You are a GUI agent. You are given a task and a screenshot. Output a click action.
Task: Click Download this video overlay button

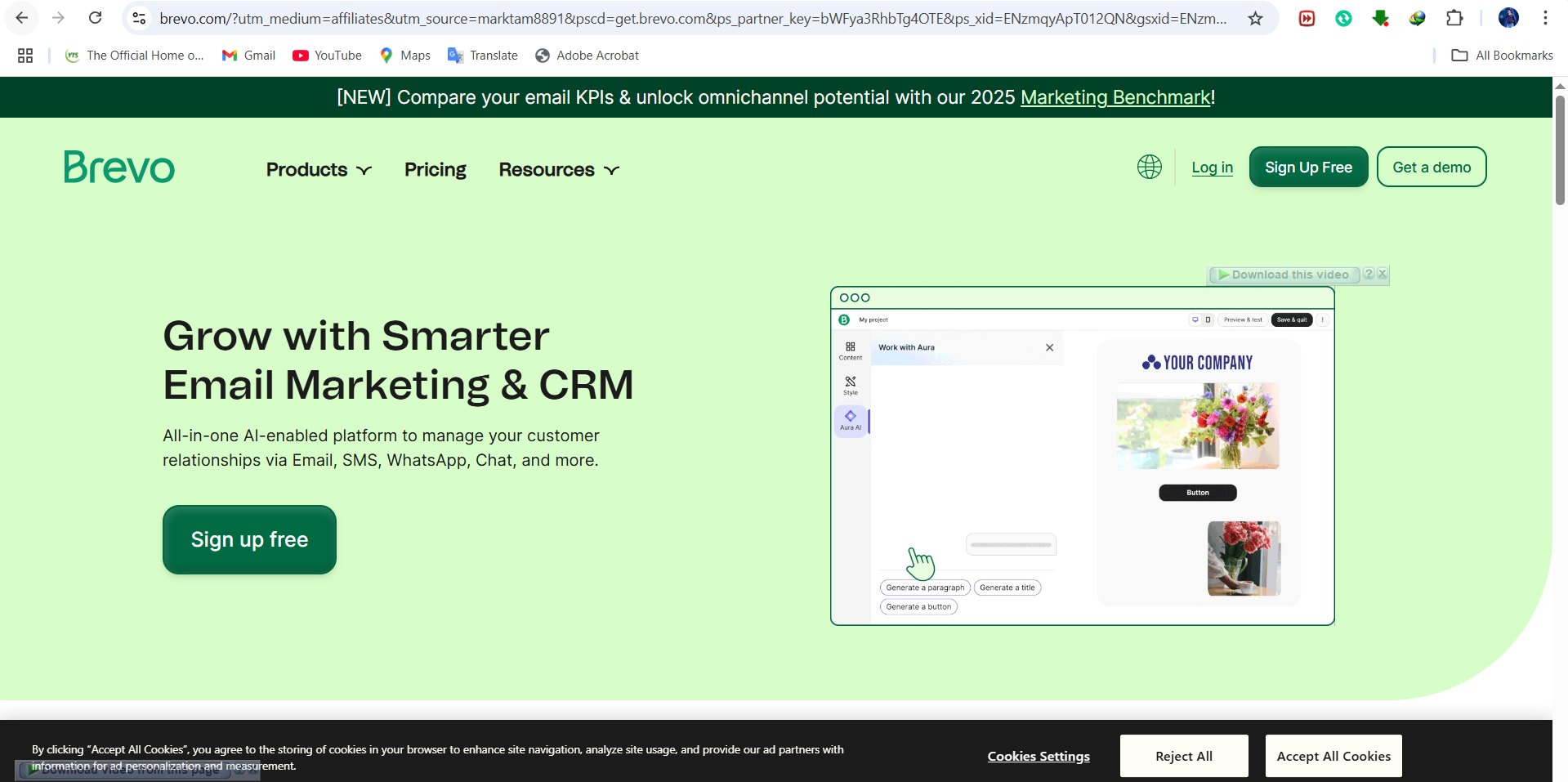click(x=1284, y=275)
